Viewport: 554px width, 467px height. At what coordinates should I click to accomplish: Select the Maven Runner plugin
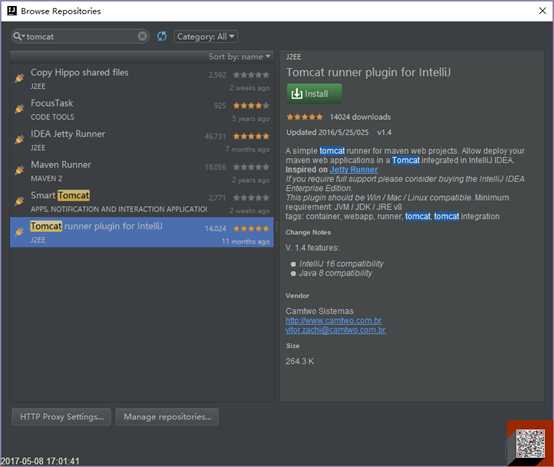click(x=141, y=171)
